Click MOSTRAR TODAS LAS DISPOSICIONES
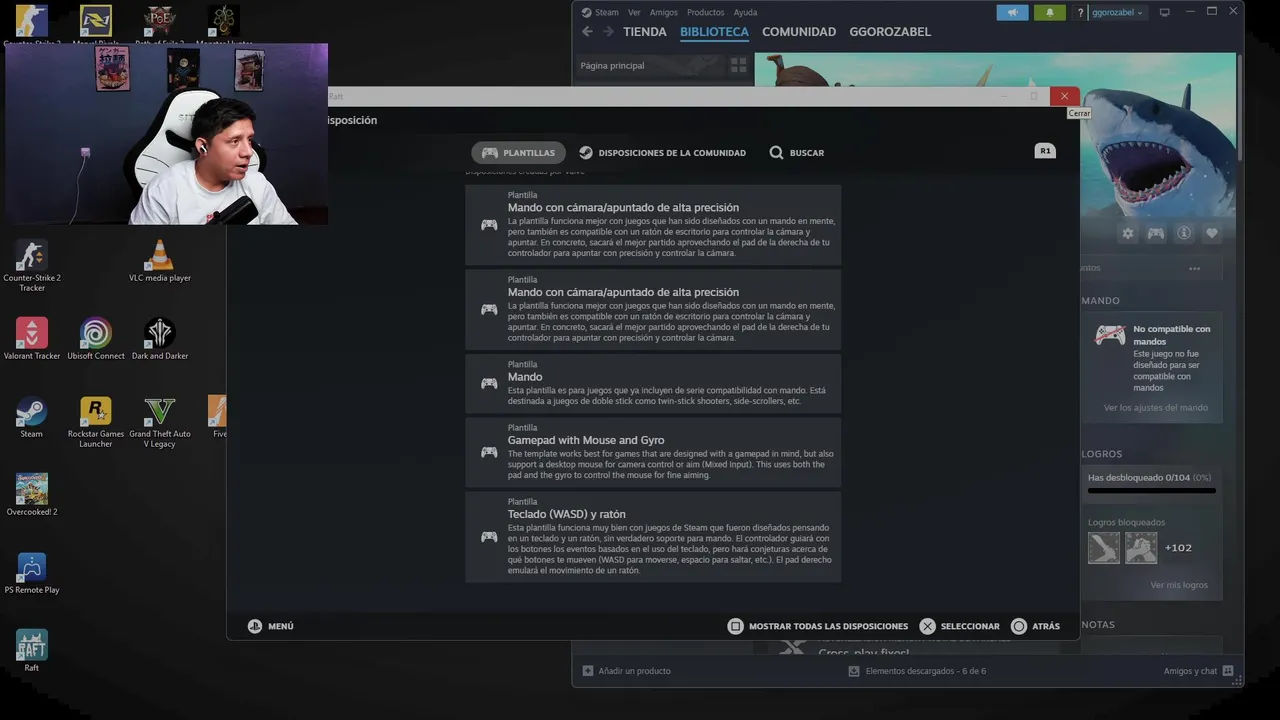This screenshot has height=720, width=1280. click(x=818, y=626)
